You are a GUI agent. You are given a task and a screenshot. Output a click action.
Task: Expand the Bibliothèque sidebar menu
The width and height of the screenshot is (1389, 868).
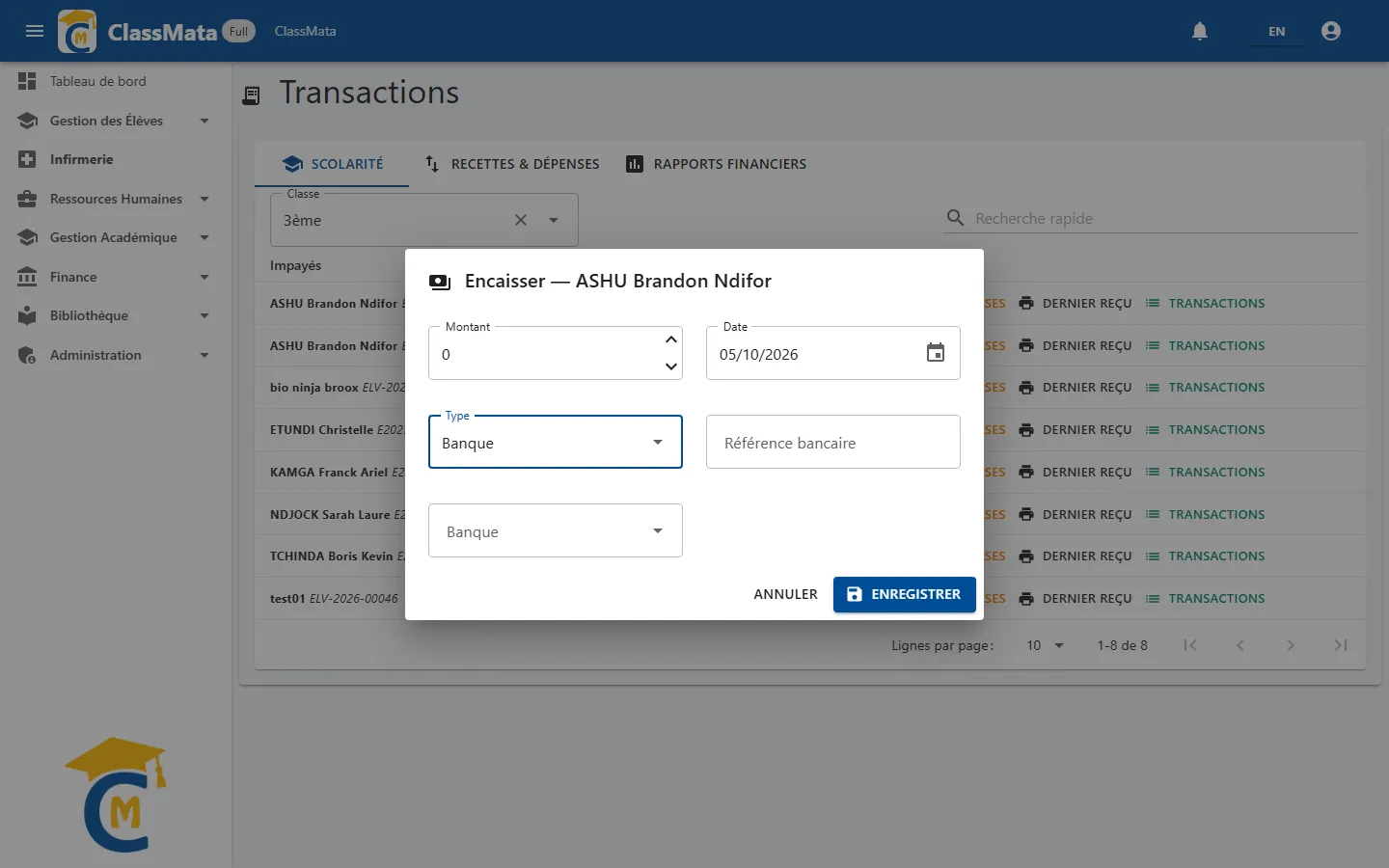click(116, 315)
